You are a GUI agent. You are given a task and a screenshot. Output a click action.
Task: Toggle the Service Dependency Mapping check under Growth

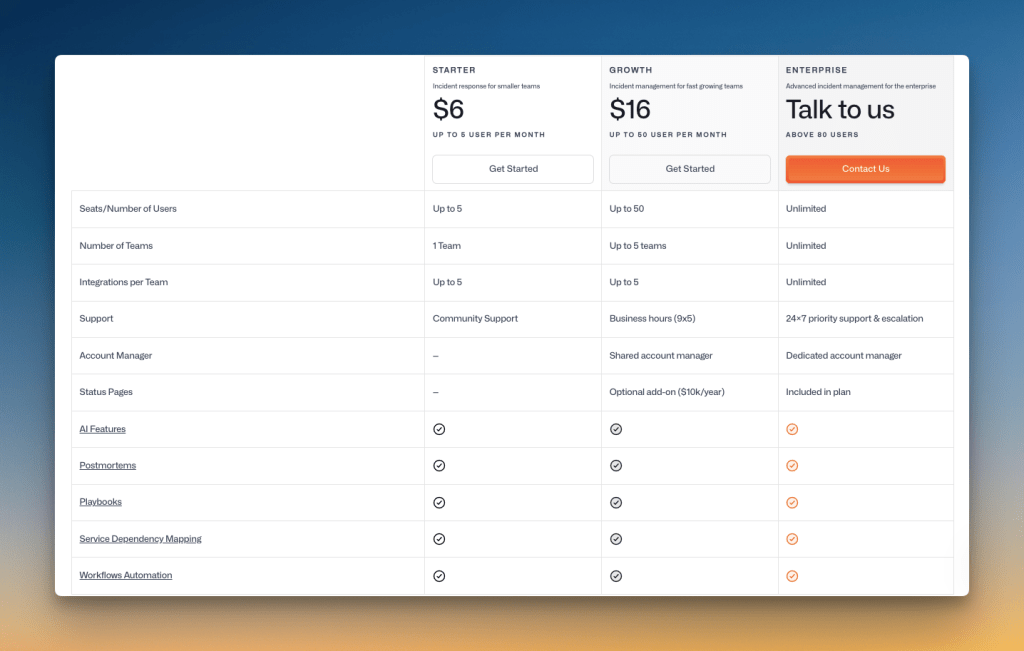616,538
